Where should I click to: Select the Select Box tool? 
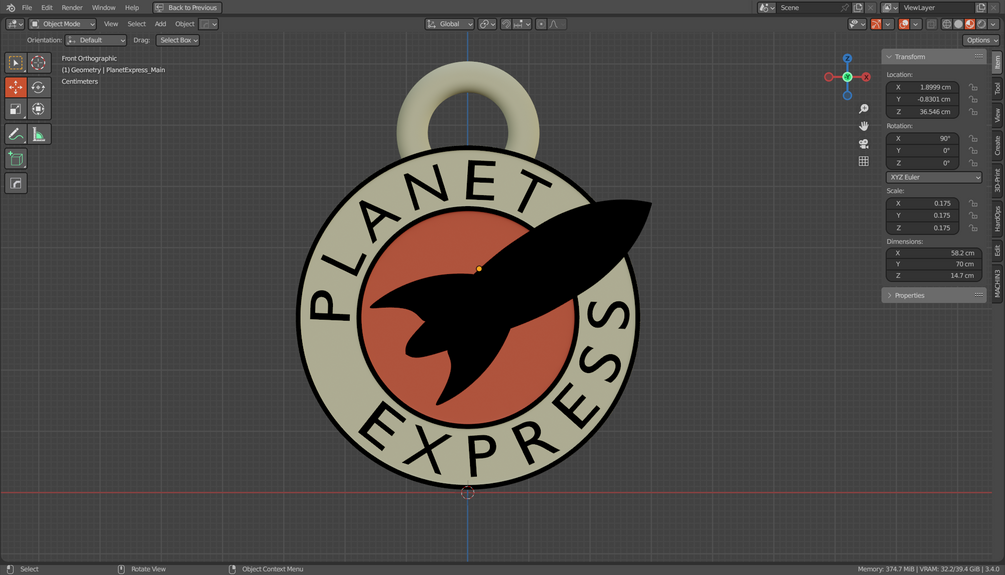(x=15, y=63)
